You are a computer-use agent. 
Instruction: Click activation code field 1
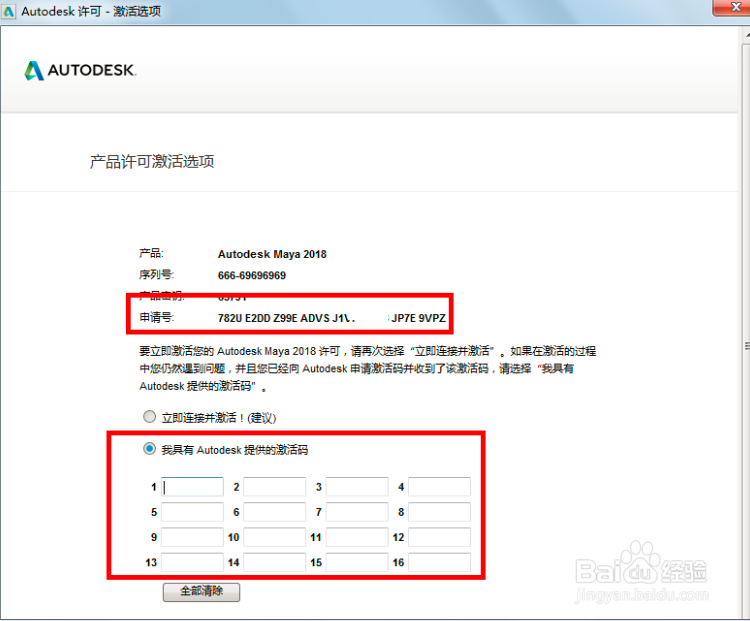[x=192, y=487]
